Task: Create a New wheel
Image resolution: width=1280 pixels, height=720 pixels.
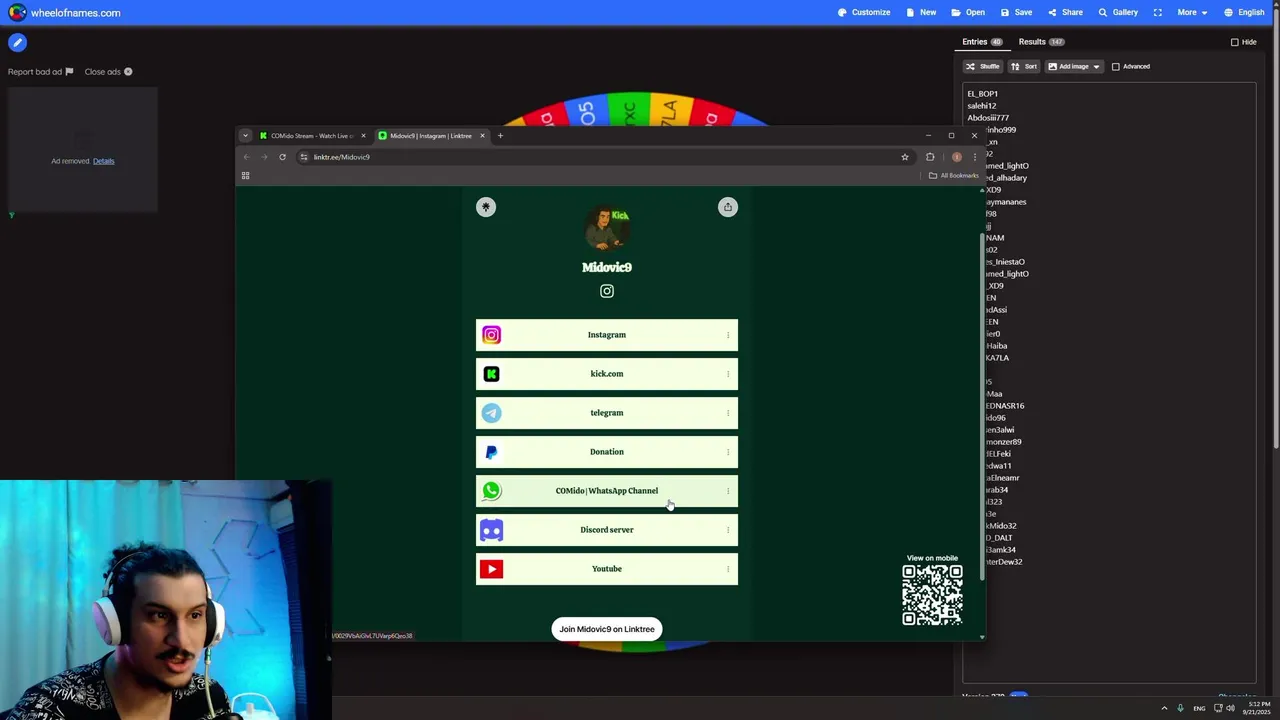Action: click(x=921, y=12)
